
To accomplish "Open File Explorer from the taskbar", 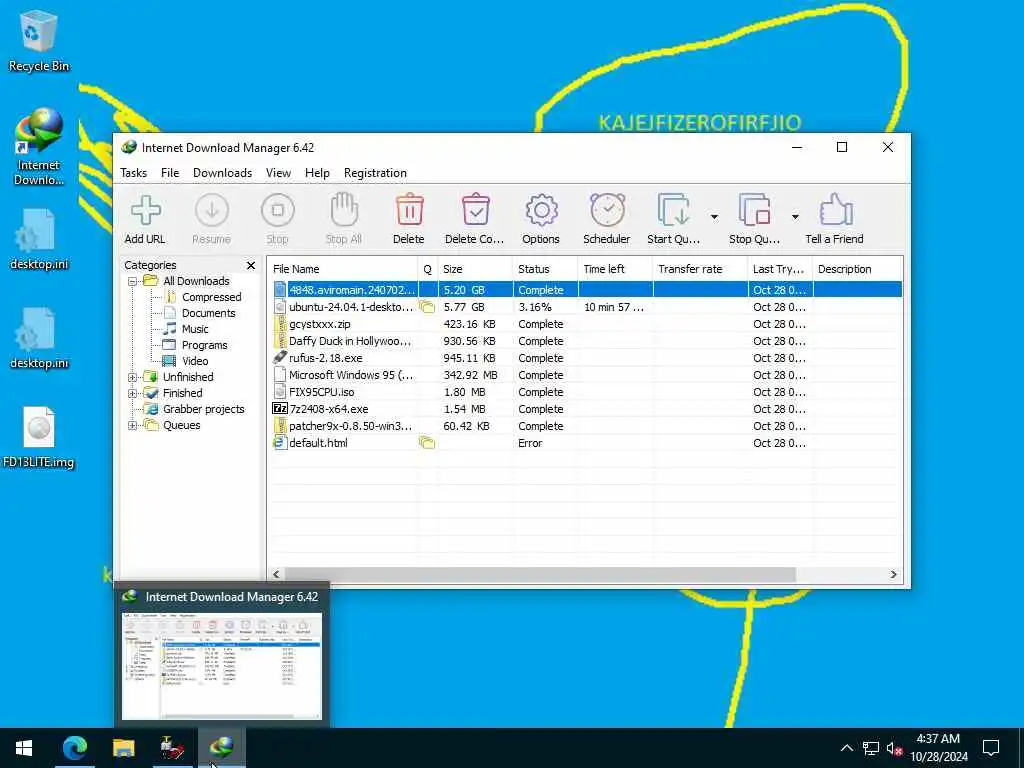I will (123, 748).
